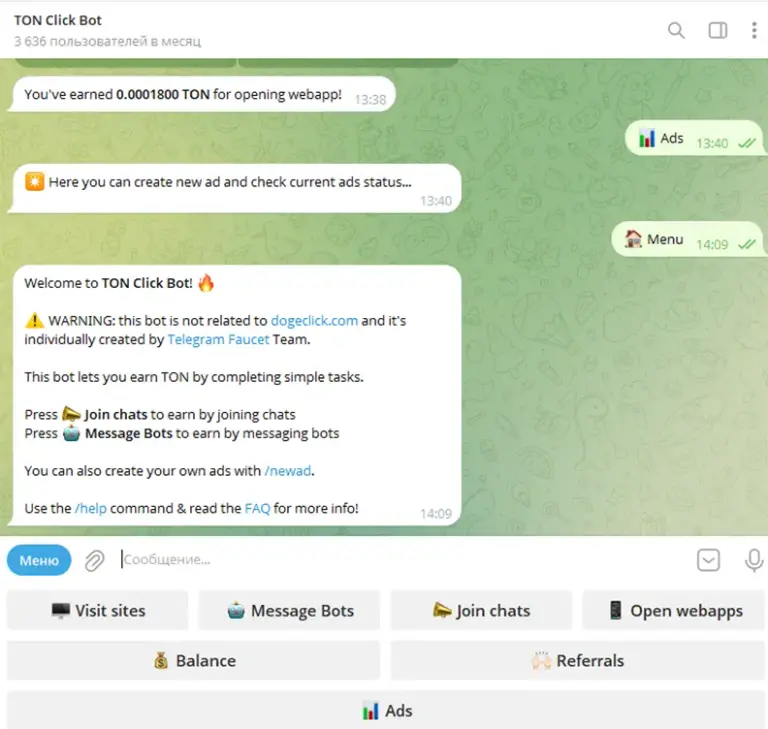Click the double check mark on the Menu message
This screenshot has width=768, height=729.
click(x=747, y=244)
